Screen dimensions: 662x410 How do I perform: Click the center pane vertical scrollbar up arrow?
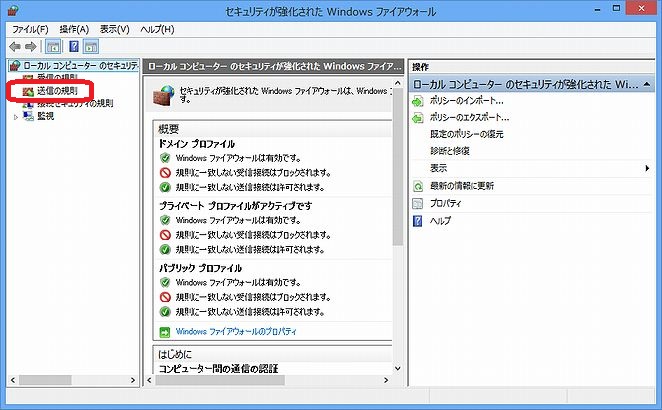398,83
